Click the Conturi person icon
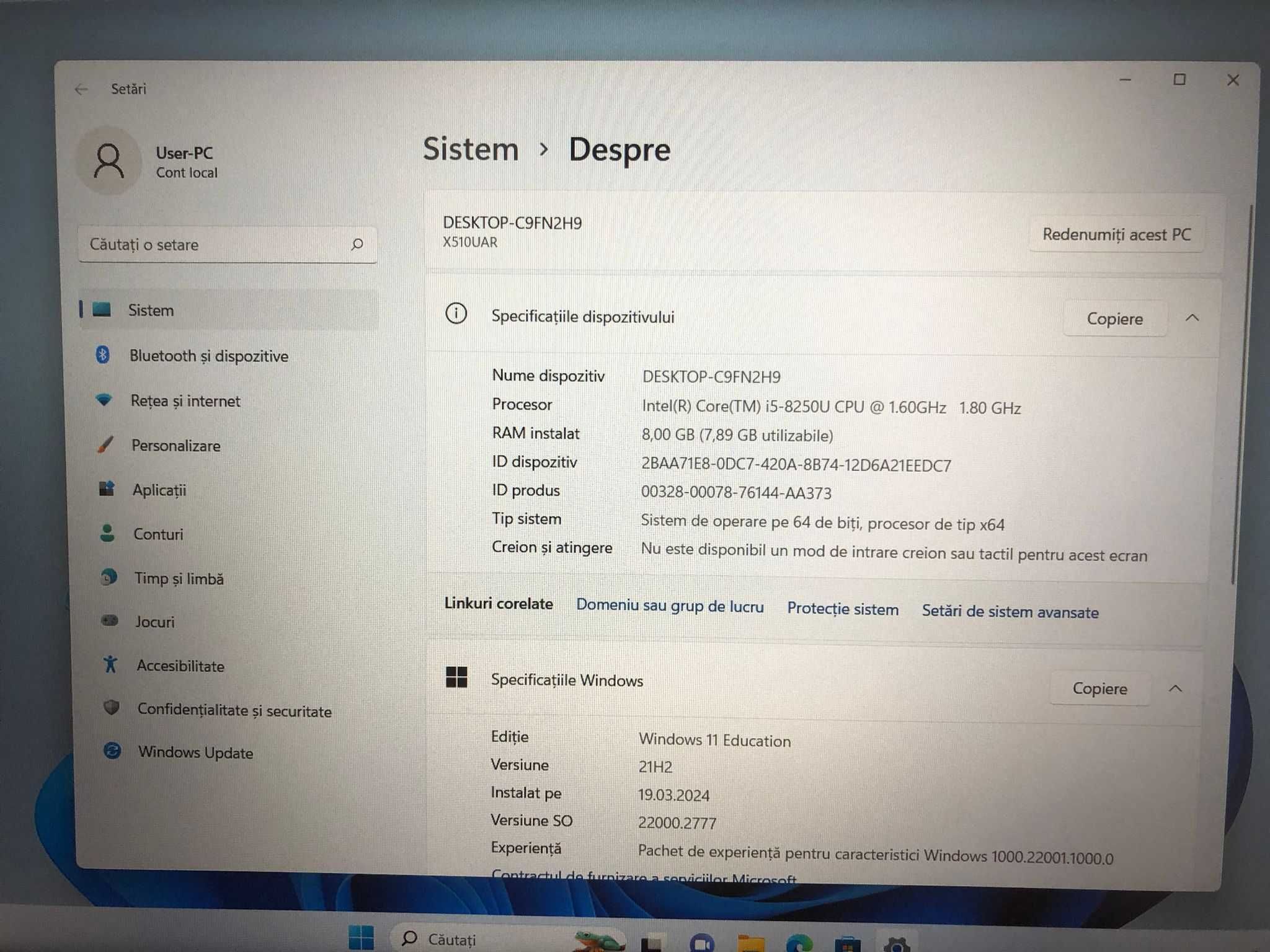Image resolution: width=1270 pixels, height=952 pixels. coord(107,533)
